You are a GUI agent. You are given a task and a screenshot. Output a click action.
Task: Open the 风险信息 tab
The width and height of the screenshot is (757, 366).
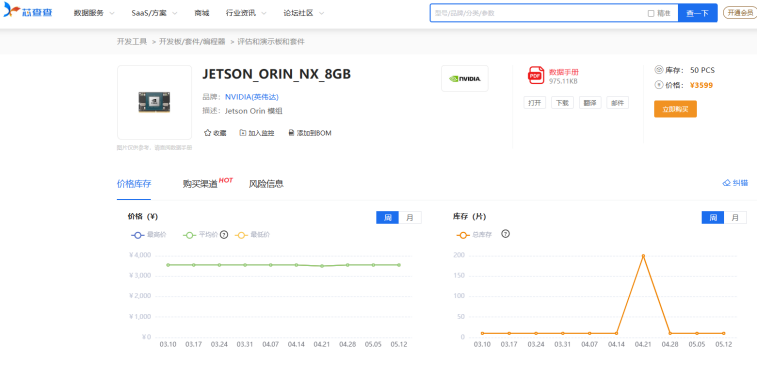click(x=266, y=183)
